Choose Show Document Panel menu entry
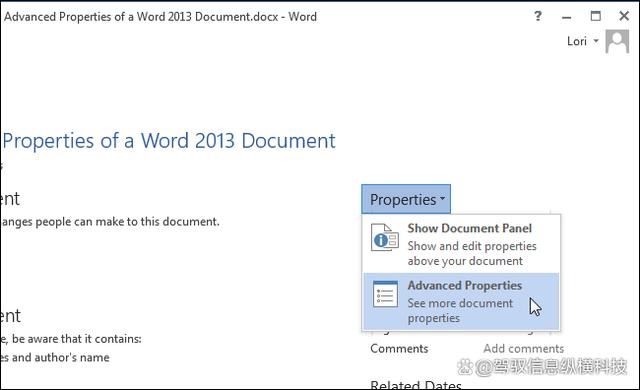 [x=461, y=244]
